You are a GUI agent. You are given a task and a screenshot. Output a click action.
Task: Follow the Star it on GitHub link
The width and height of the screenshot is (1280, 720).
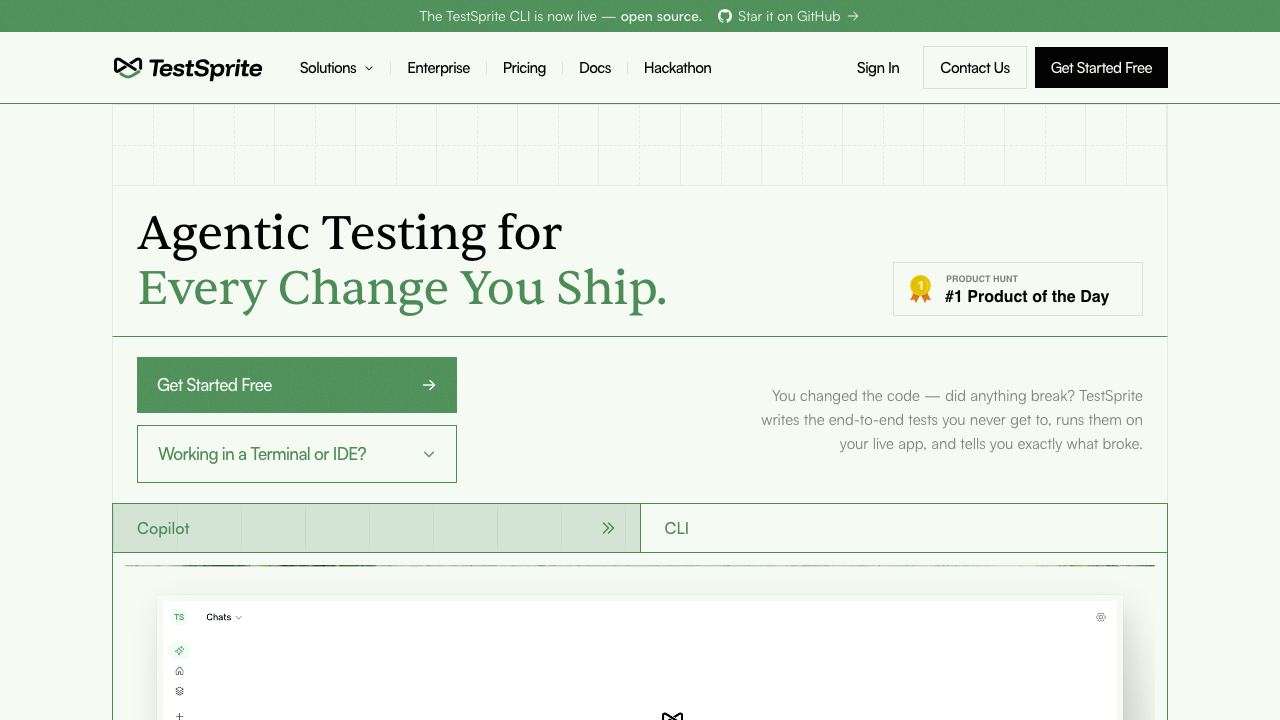[788, 16]
